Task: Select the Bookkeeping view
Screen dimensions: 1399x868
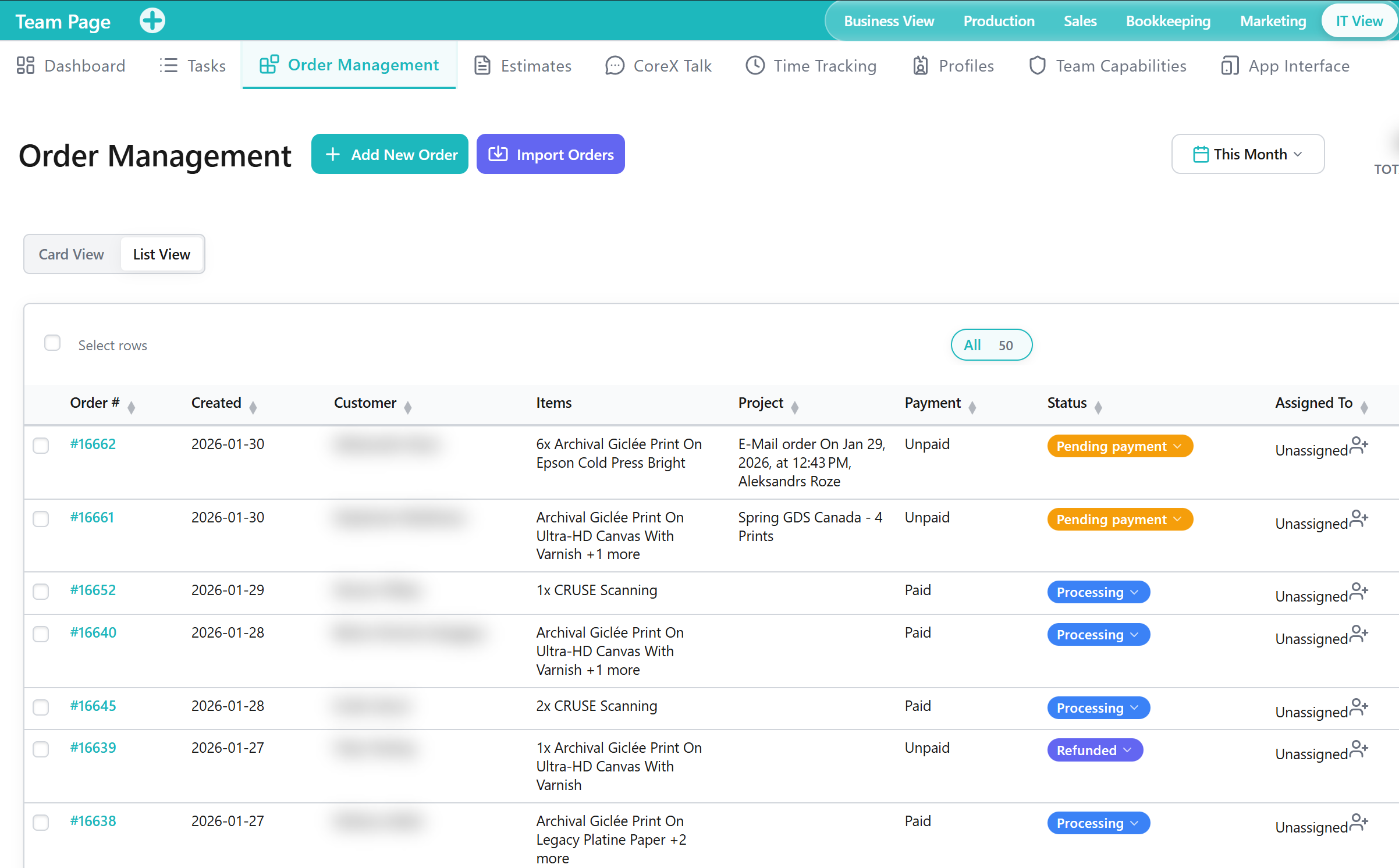Action: (1168, 22)
